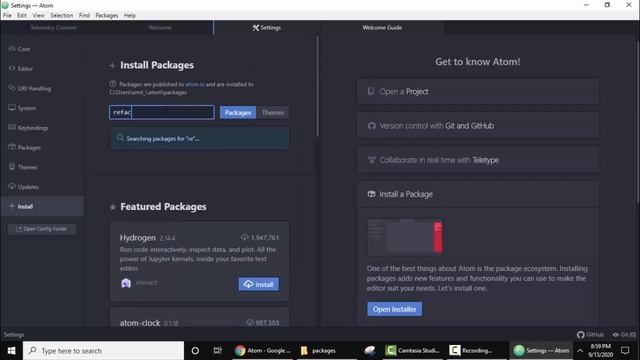
Task: Click atom-clock download count cloud icon
Action: click(250, 322)
